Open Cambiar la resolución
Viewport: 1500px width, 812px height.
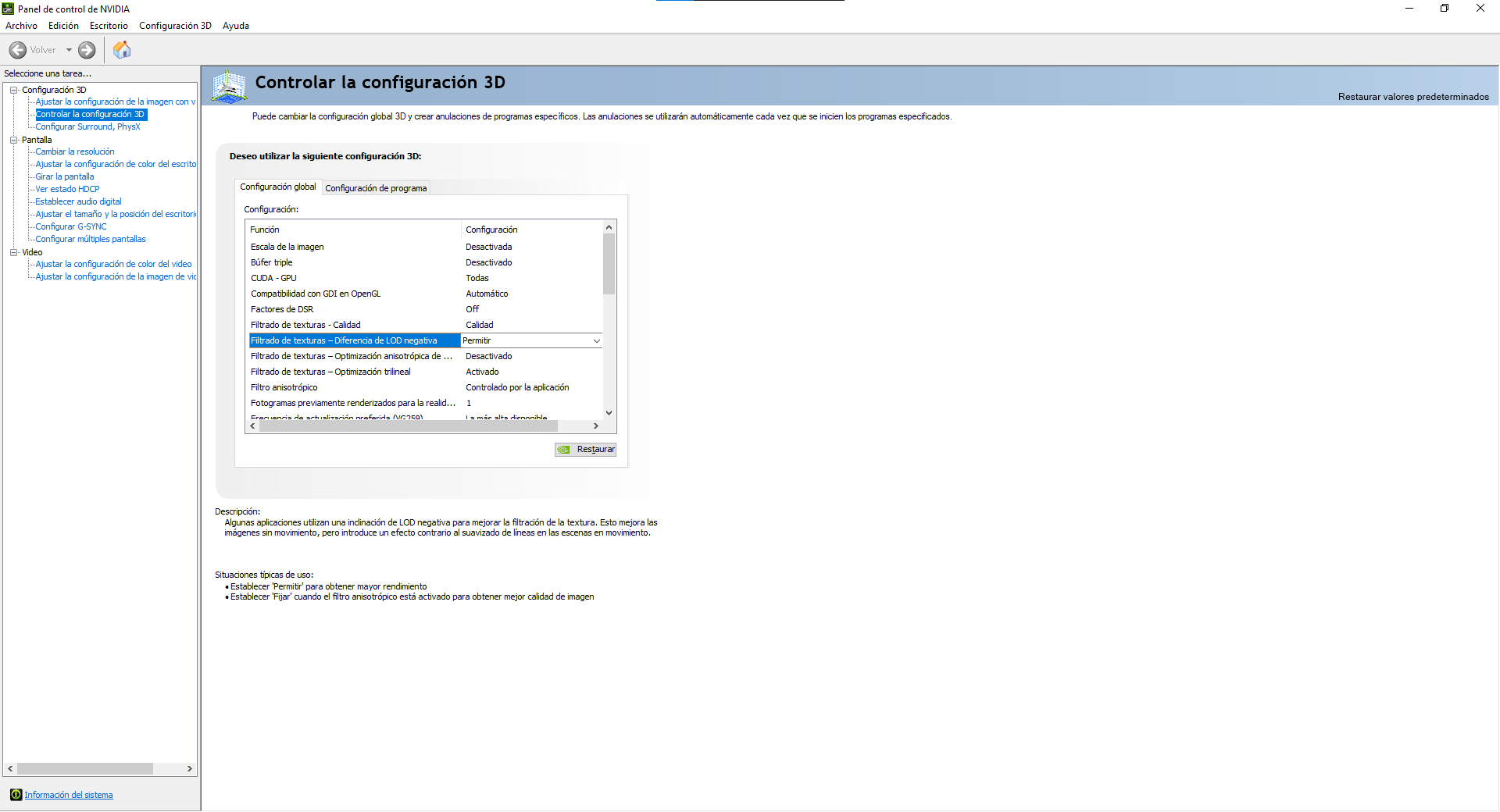coord(75,151)
